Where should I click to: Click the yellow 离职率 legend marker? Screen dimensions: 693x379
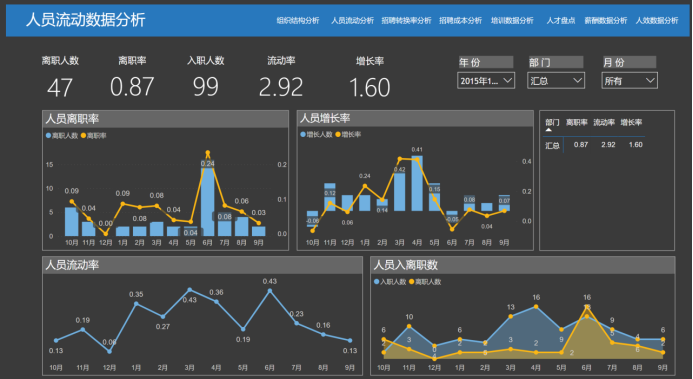(83, 136)
